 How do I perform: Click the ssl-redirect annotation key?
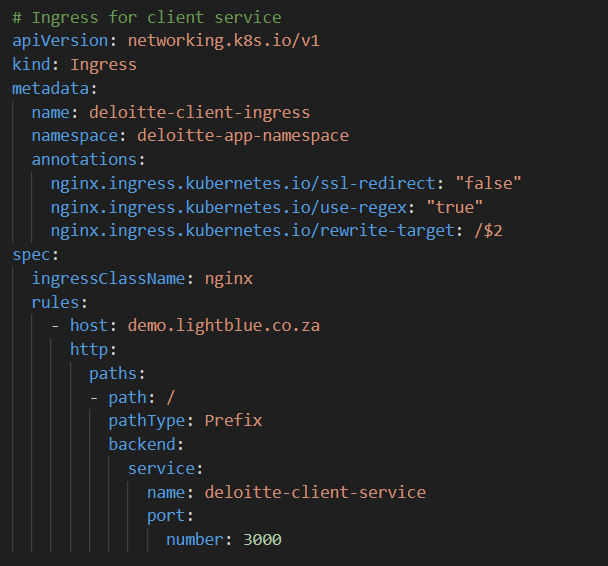point(243,184)
